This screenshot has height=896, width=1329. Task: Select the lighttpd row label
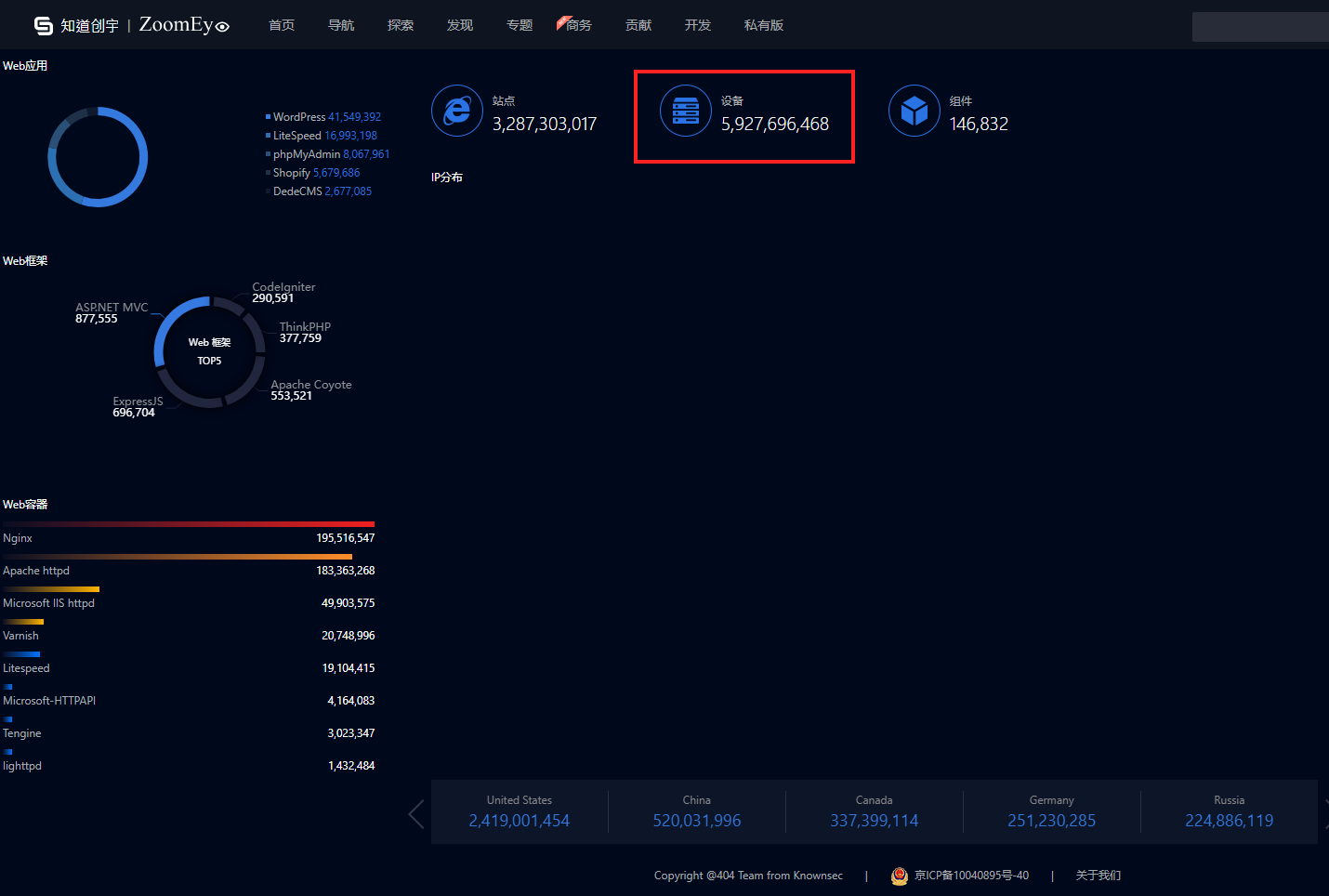pyautogui.click(x=22, y=766)
